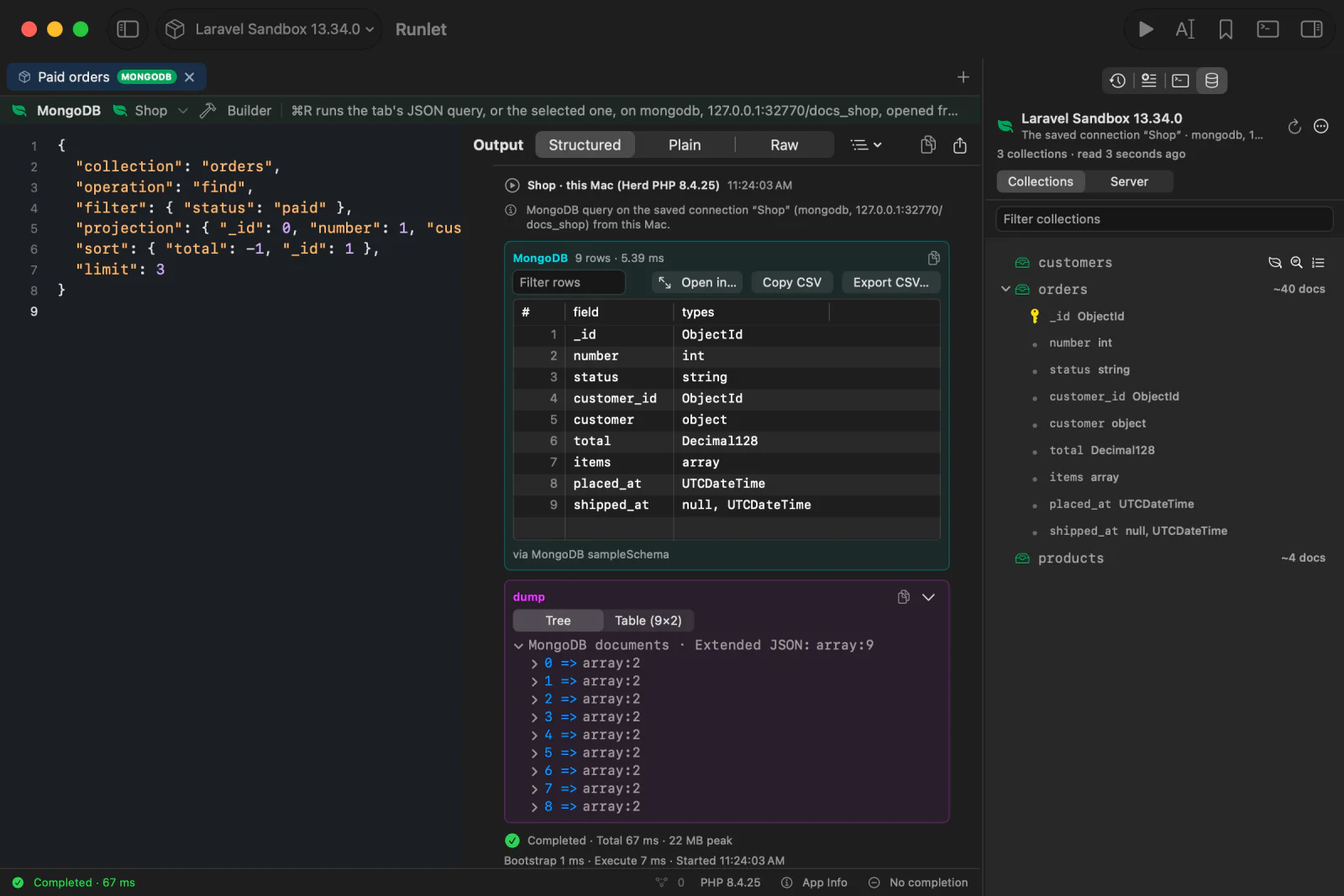Select the database panel icon in inspector
1344x896 pixels.
coord(1211,81)
